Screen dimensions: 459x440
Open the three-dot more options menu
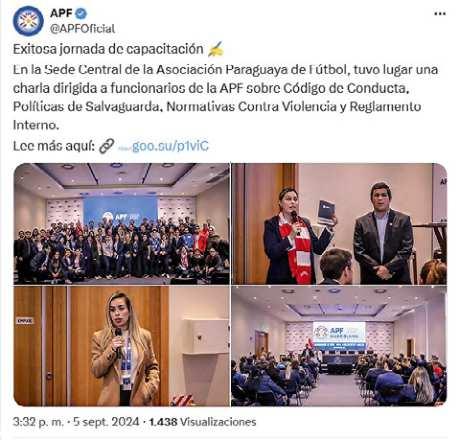point(440,14)
